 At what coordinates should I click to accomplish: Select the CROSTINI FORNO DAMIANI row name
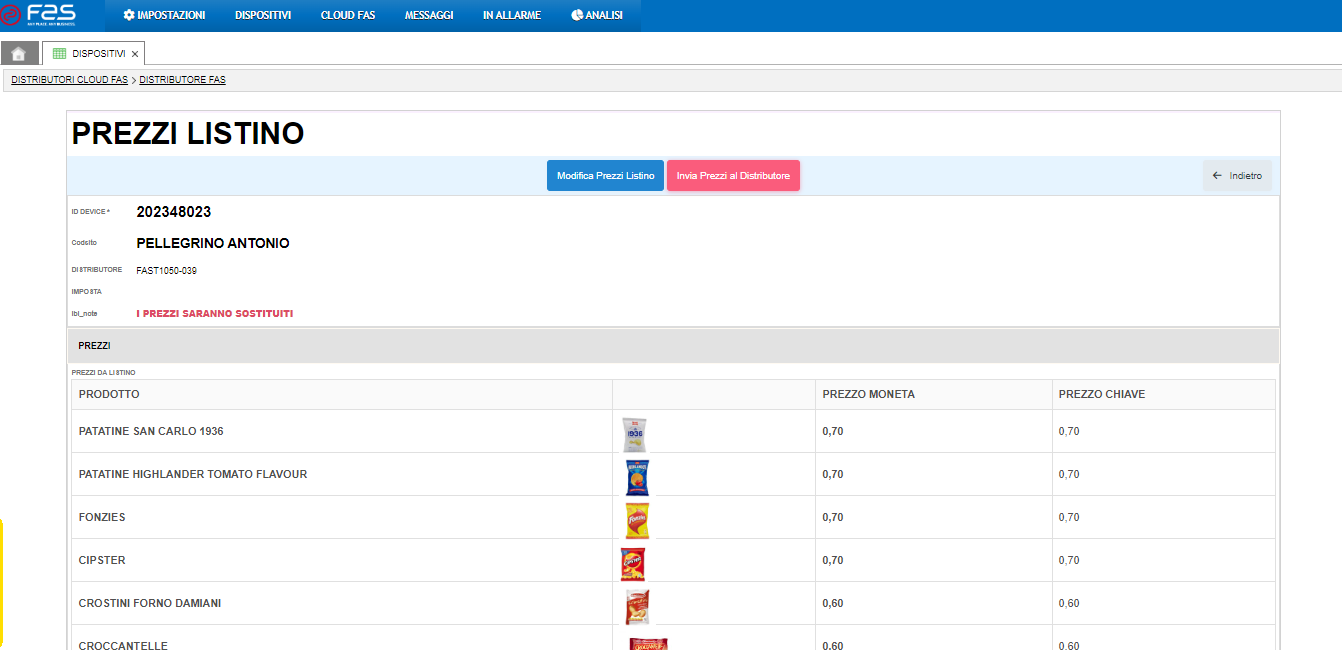pyautogui.click(x=150, y=603)
